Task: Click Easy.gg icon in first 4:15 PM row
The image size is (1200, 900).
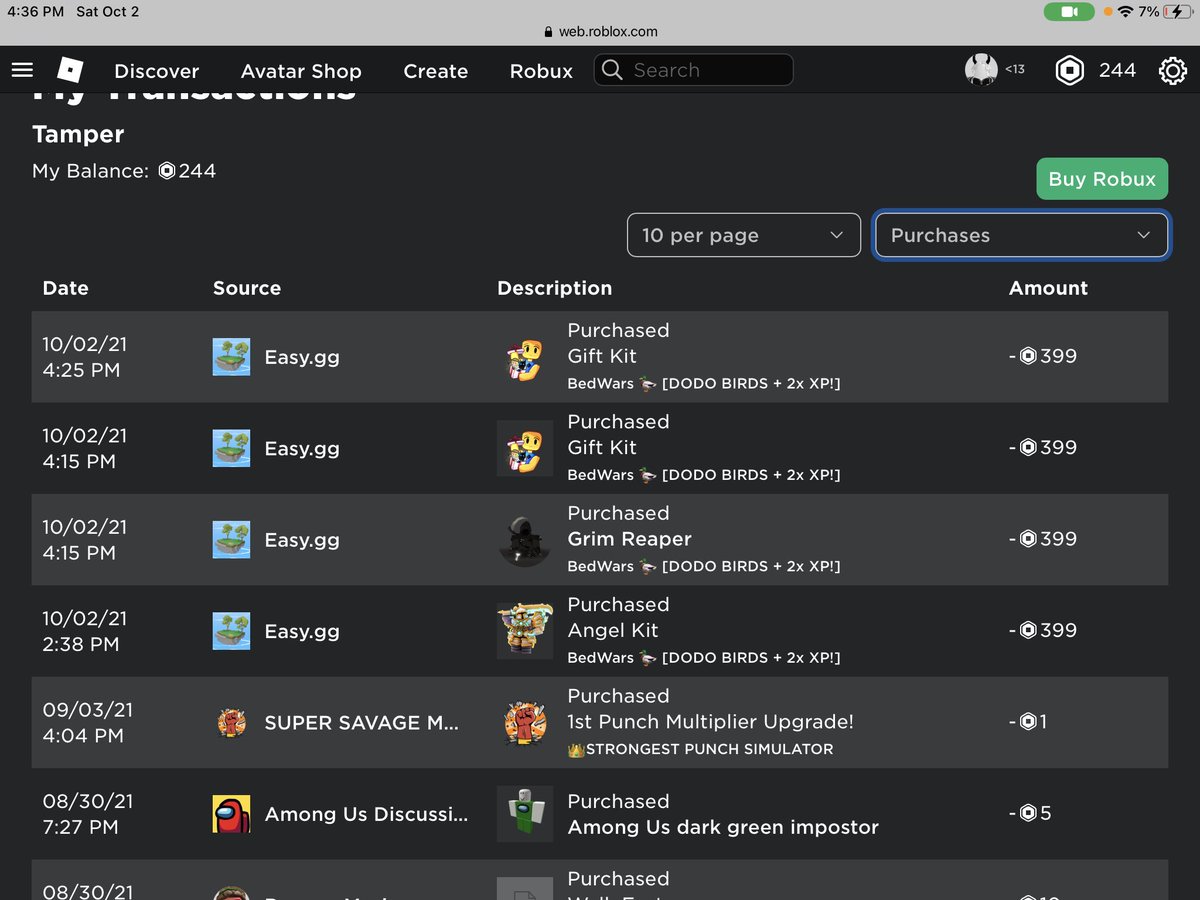Action: [231, 448]
